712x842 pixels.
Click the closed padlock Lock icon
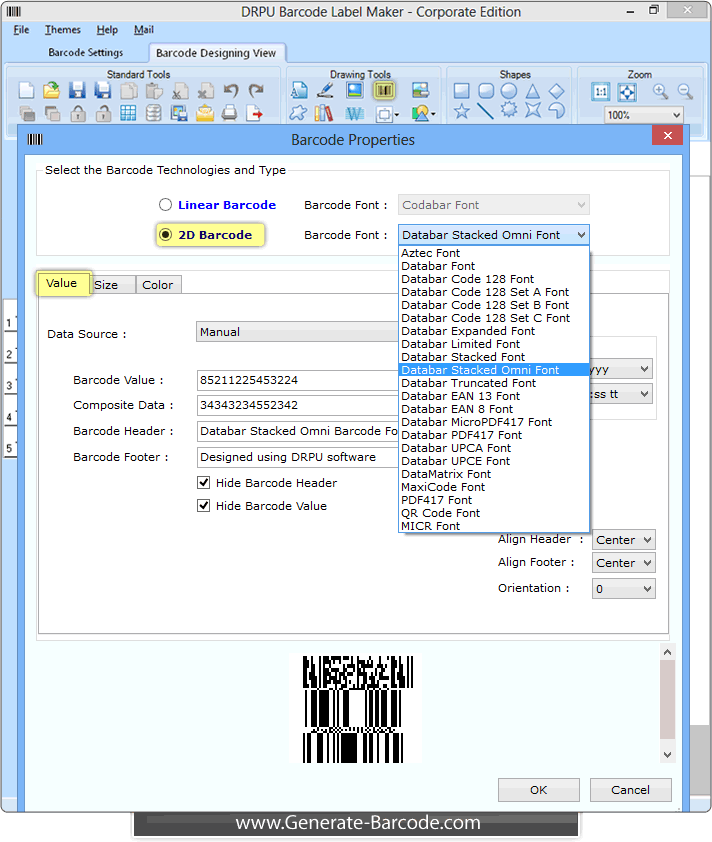(78, 113)
